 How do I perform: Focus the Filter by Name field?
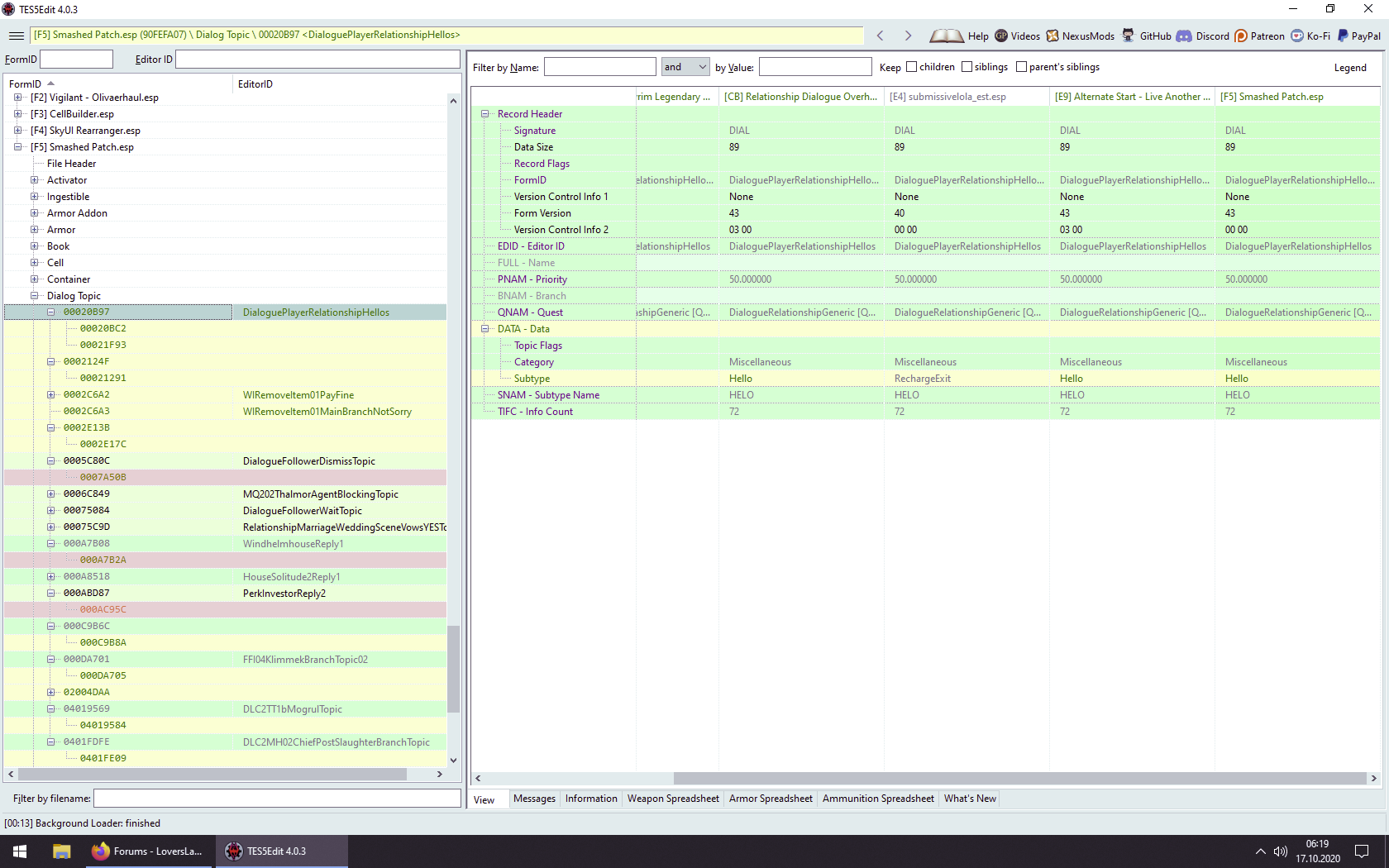599,67
